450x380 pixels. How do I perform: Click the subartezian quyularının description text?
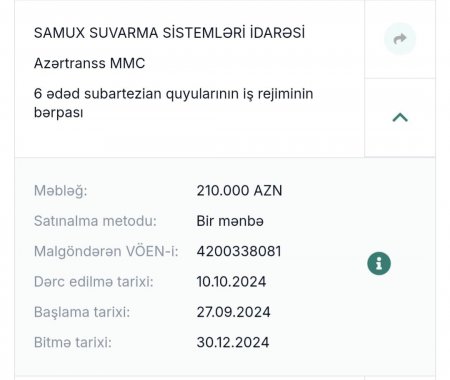(x=173, y=103)
